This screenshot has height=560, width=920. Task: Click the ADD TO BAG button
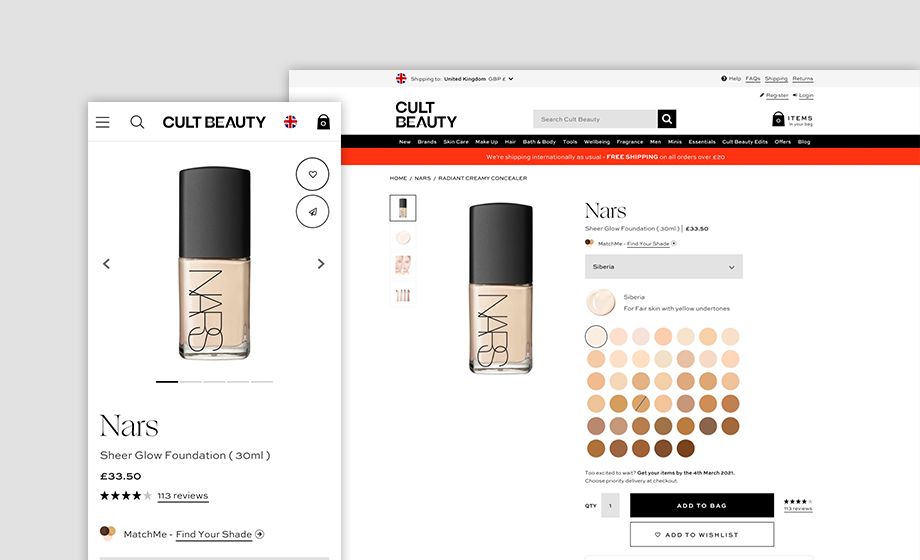coord(702,505)
